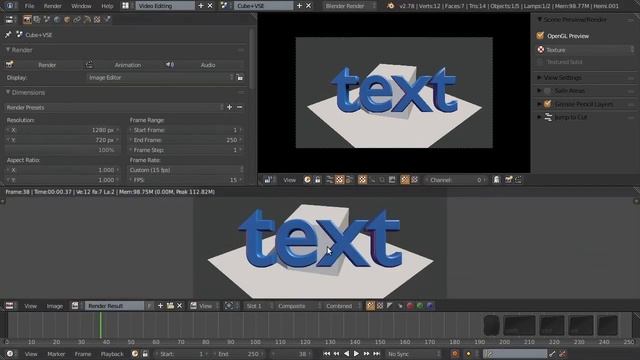Image resolution: width=640 pixels, height=360 pixels.
Task: Add a render preset with plus
Action: [x=229, y=107]
